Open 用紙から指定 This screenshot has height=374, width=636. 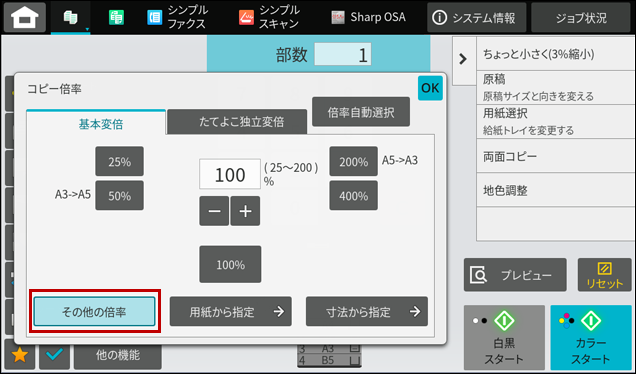click(230, 312)
